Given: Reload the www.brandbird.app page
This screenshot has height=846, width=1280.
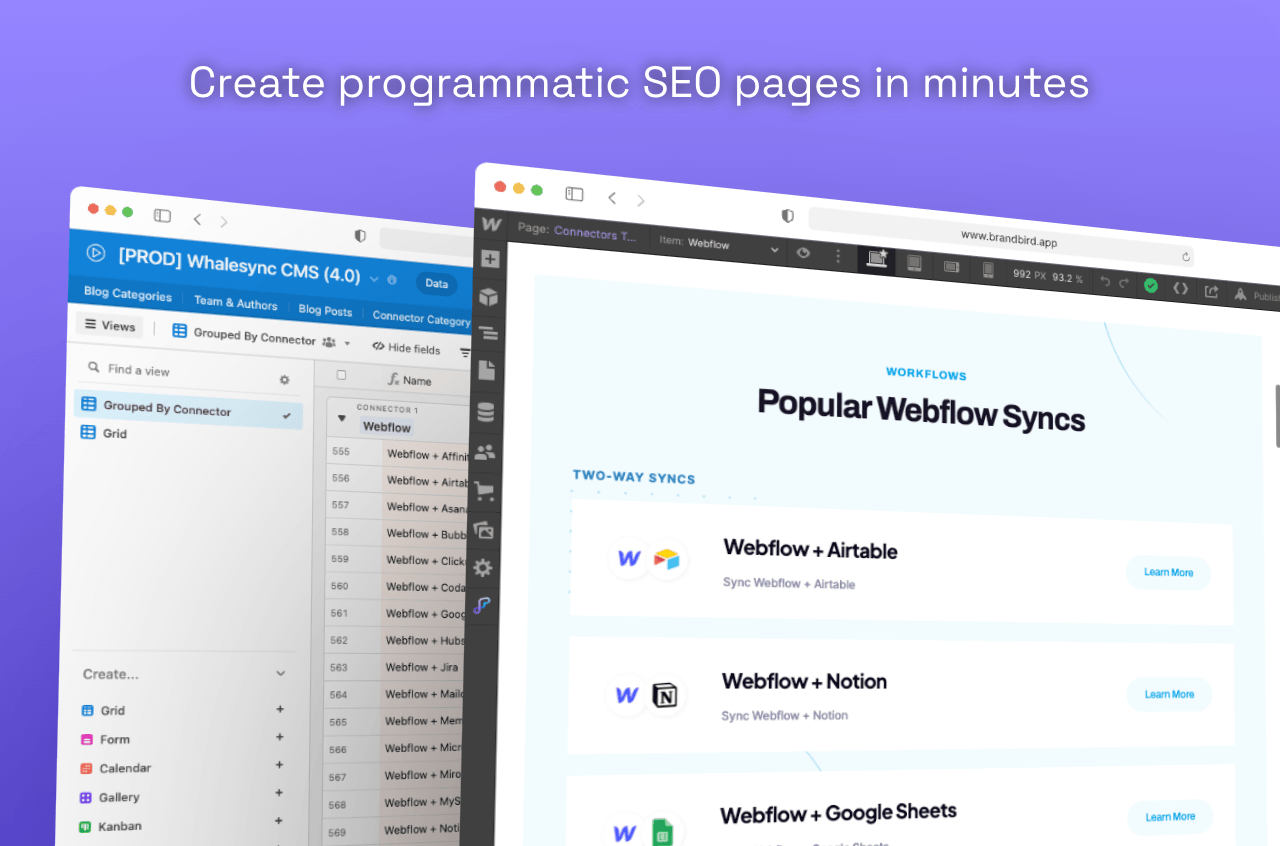Looking at the screenshot, I should (1186, 257).
